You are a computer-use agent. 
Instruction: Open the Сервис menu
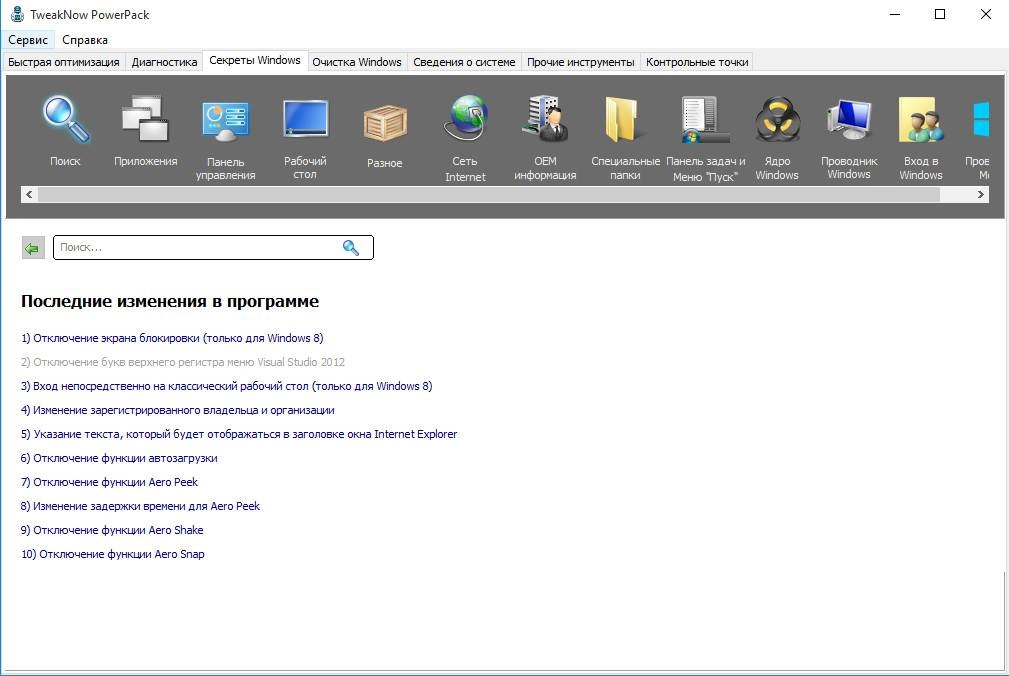pyautogui.click(x=28, y=40)
